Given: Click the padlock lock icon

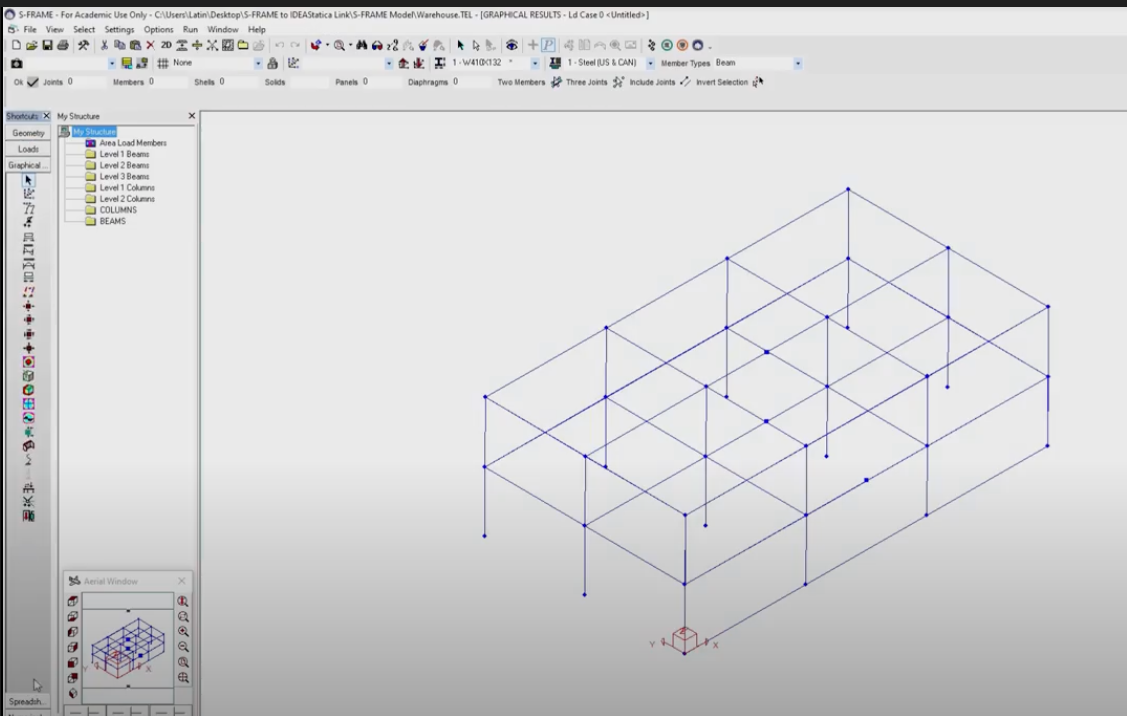Looking at the screenshot, I should [x=272, y=63].
